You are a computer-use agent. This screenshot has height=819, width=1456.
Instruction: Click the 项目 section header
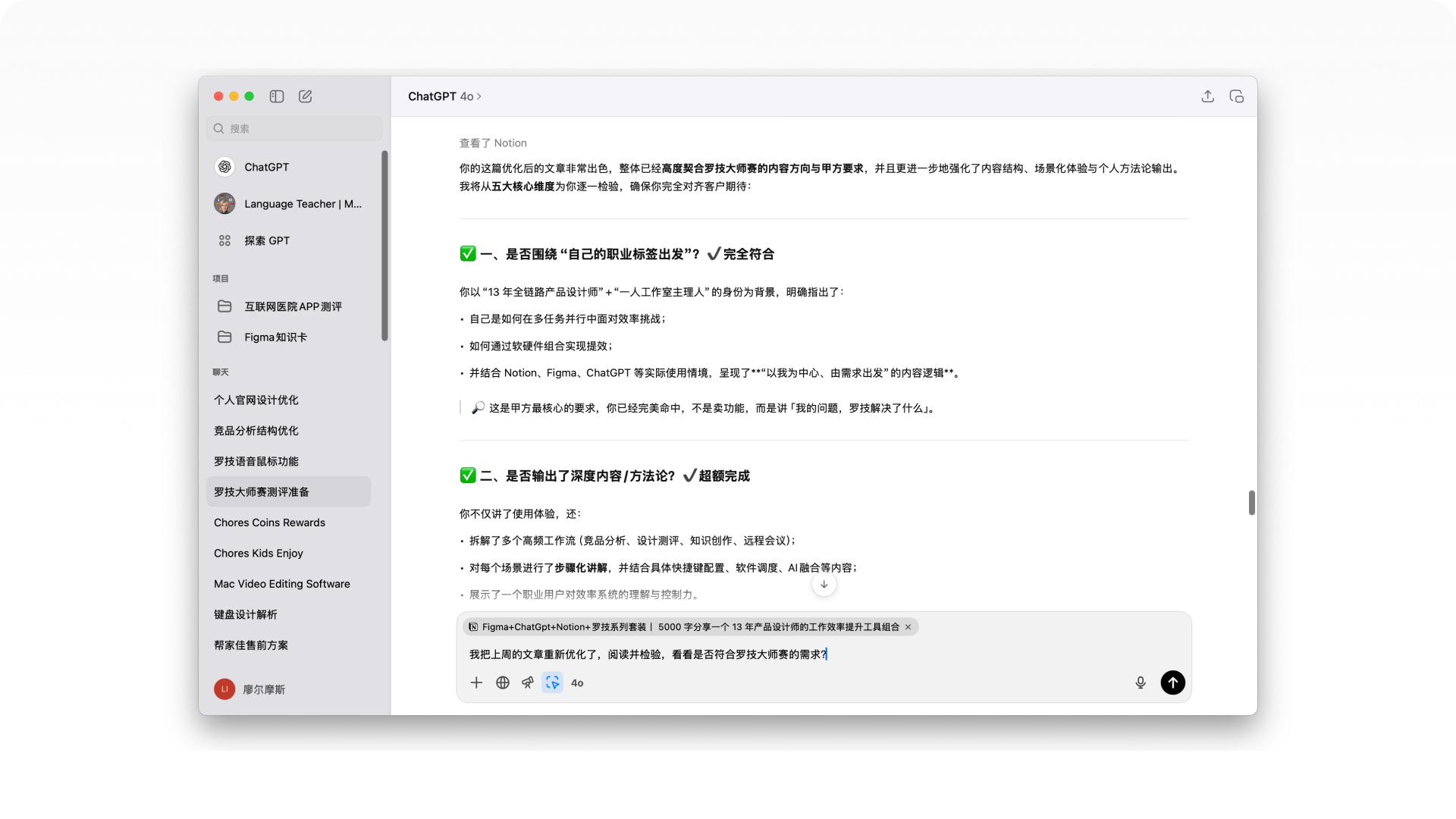coord(221,279)
